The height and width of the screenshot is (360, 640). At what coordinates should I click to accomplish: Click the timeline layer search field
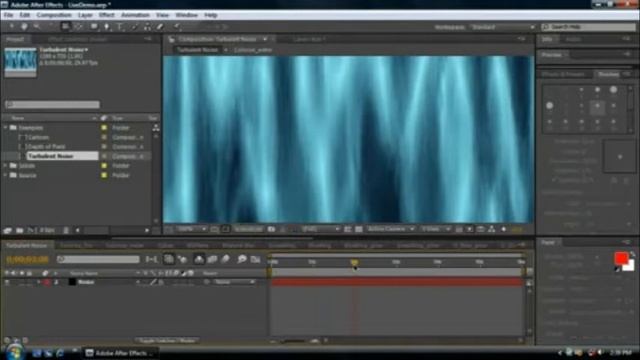point(98,259)
